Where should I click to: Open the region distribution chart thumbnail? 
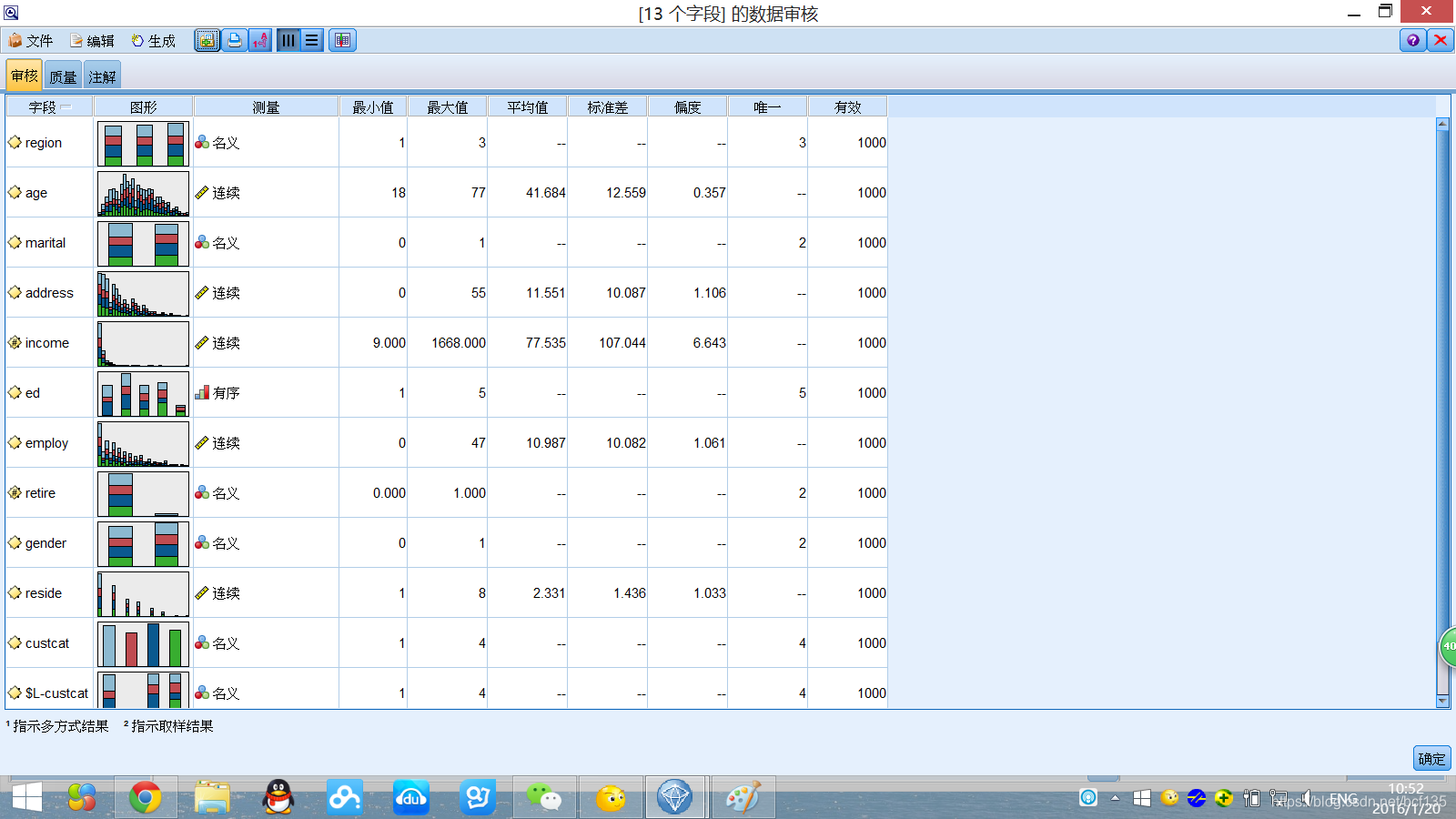point(144,143)
